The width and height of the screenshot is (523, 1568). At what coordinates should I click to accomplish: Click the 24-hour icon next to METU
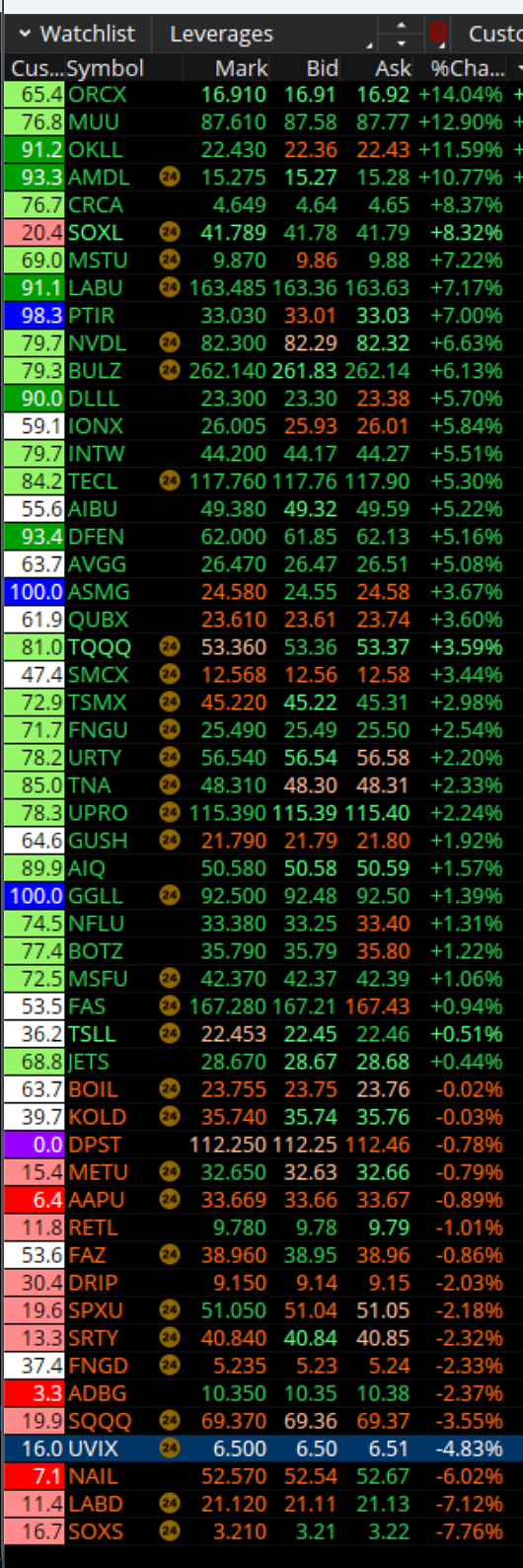point(170,1172)
